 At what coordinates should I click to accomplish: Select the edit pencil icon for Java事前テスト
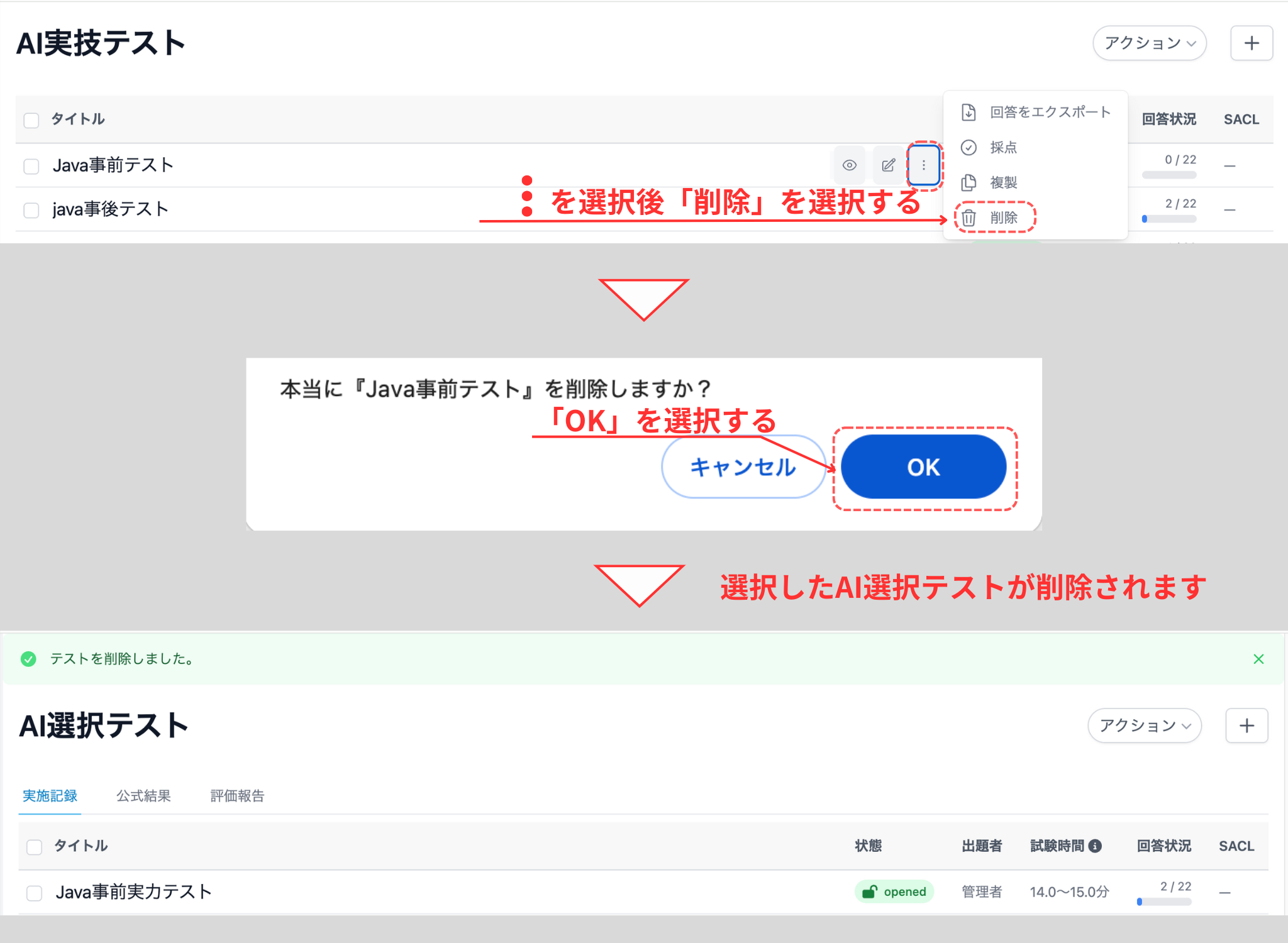tap(887, 165)
